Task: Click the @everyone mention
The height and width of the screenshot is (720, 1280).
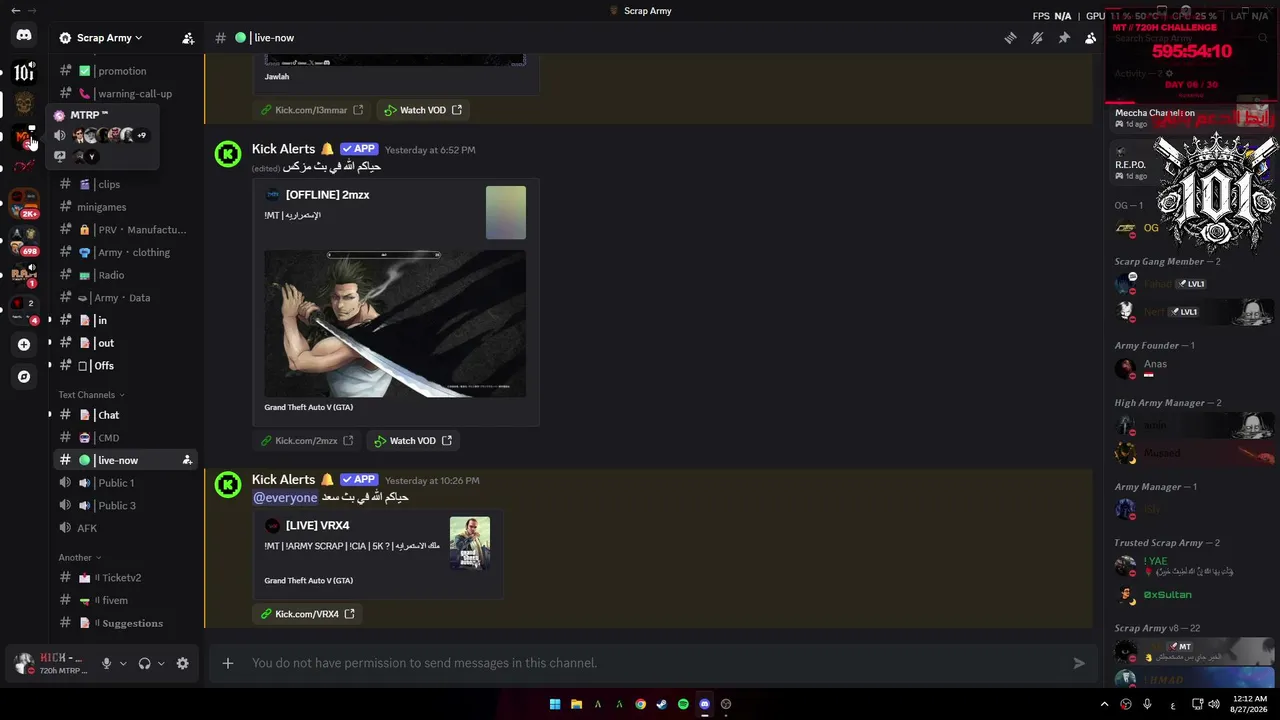Action: (285, 497)
